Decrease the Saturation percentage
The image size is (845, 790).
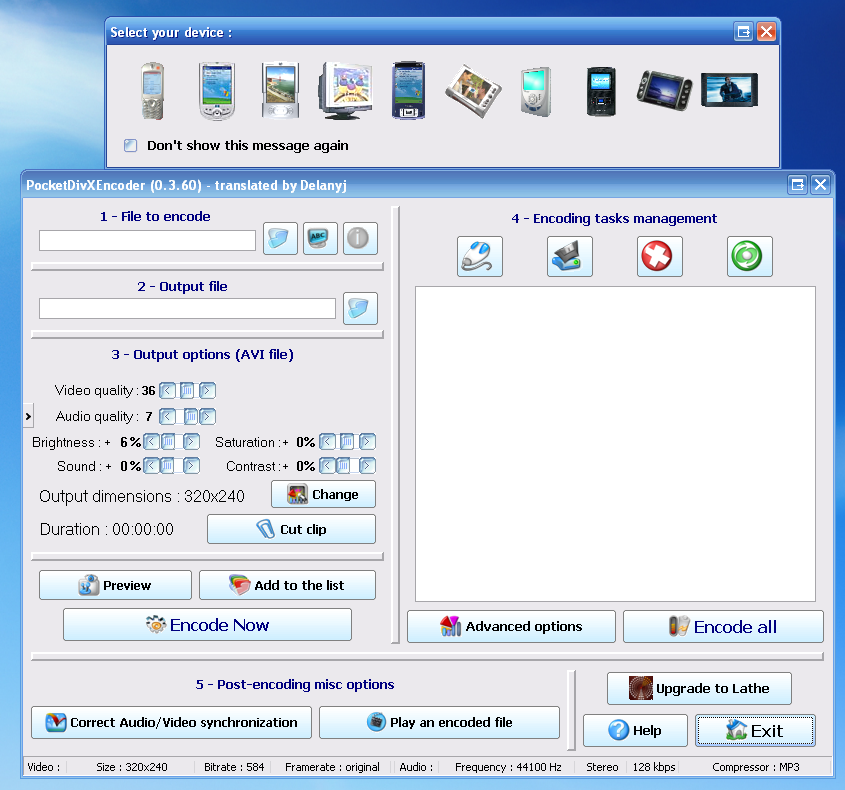point(327,442)
